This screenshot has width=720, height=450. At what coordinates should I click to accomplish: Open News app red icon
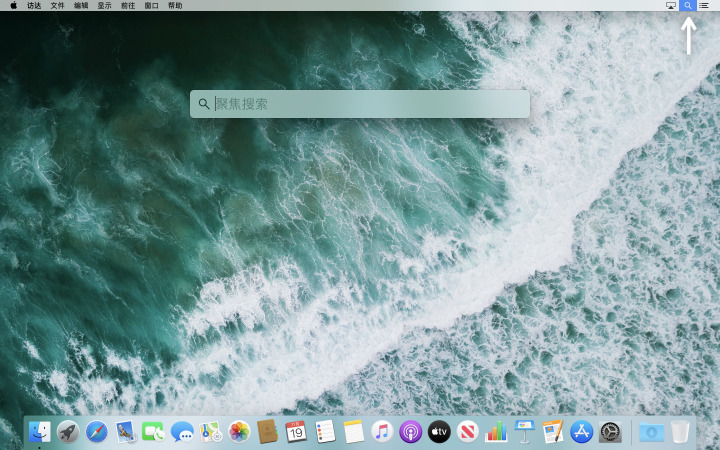(x=467, y=432)
